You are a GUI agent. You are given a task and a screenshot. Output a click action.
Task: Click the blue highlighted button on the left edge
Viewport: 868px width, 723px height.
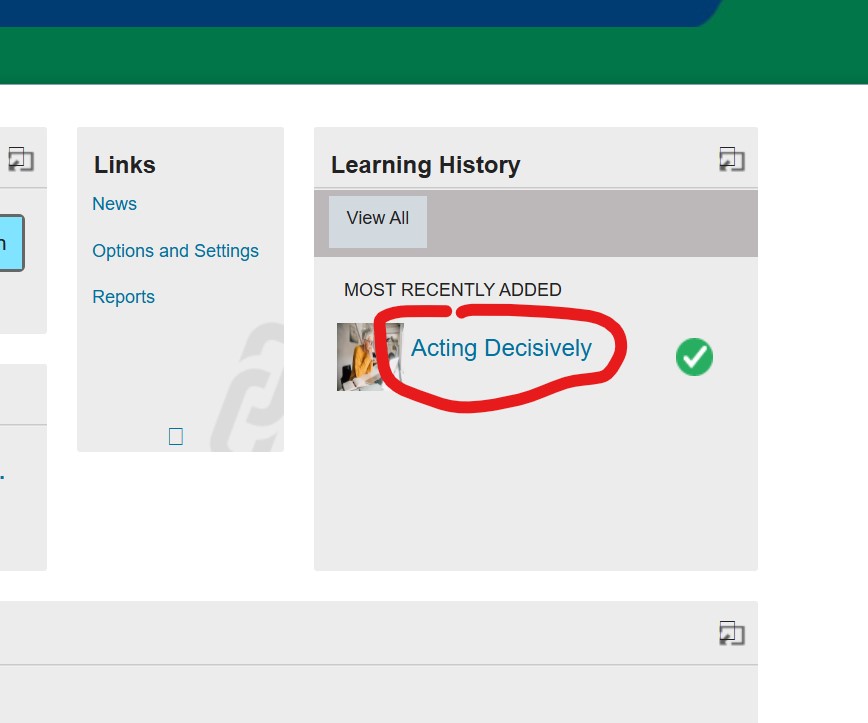coord(8,242)
